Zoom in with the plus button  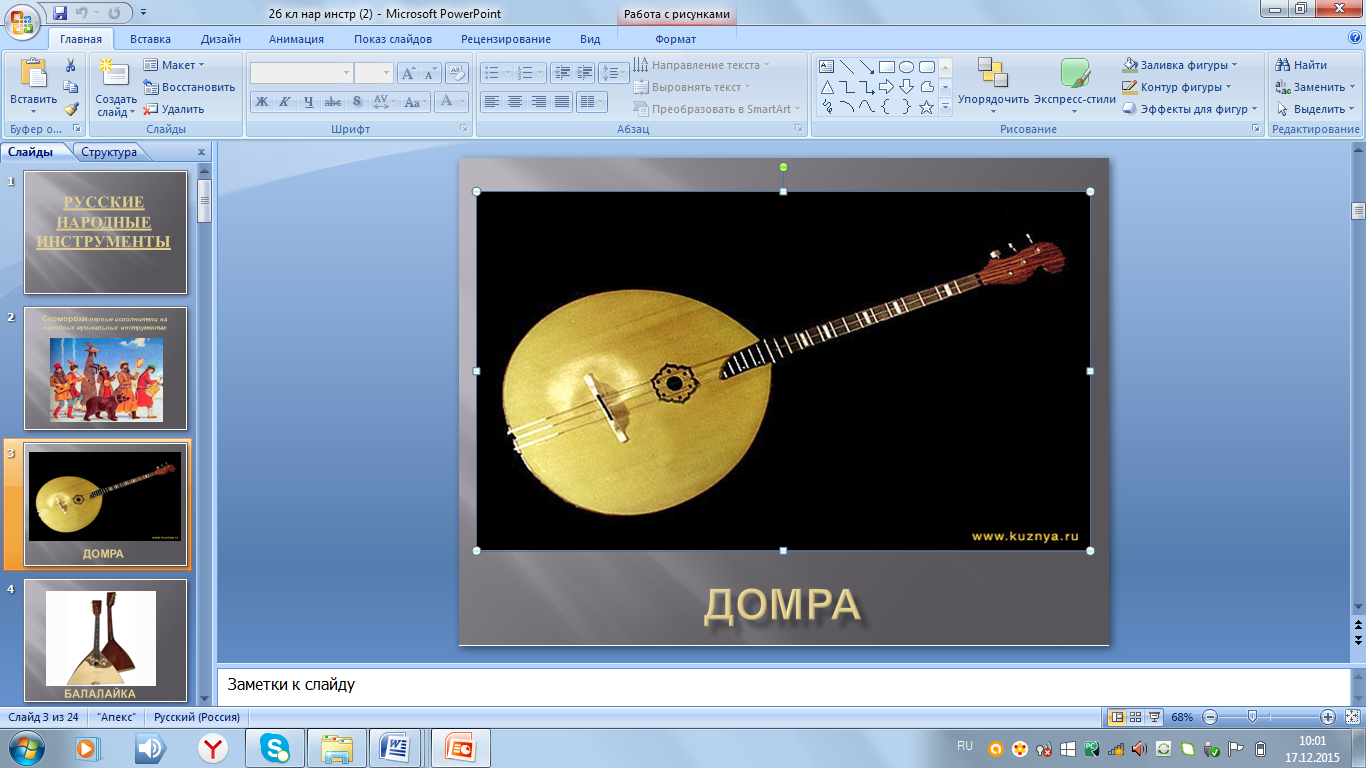pyautogui.click(x=1328, y=717)
